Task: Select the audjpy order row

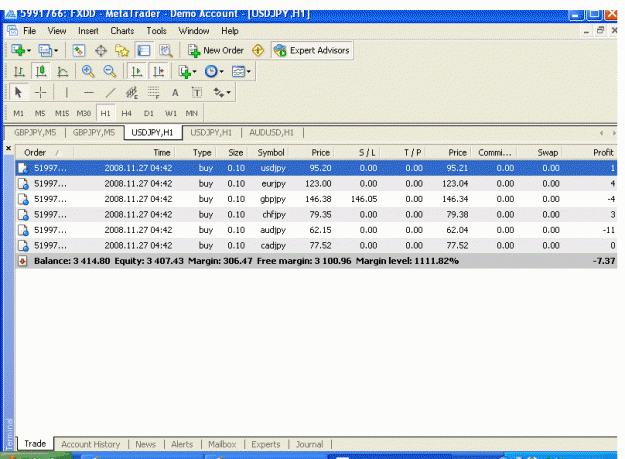Action: (x=316, y=230)
